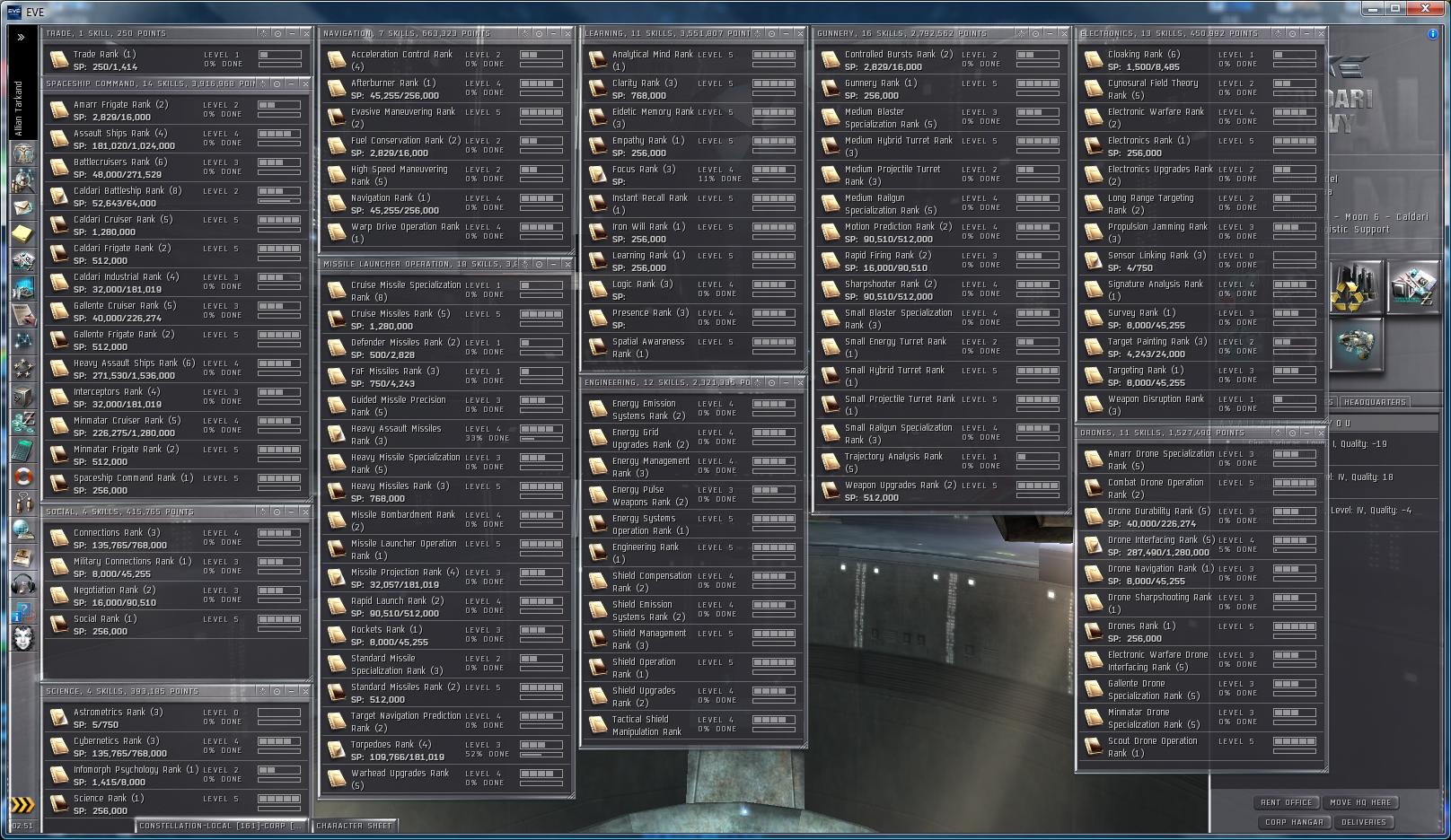Viewport: 1451px width, 840px height.
Task: Open the wallet coins icon
Action: (22, 423)
